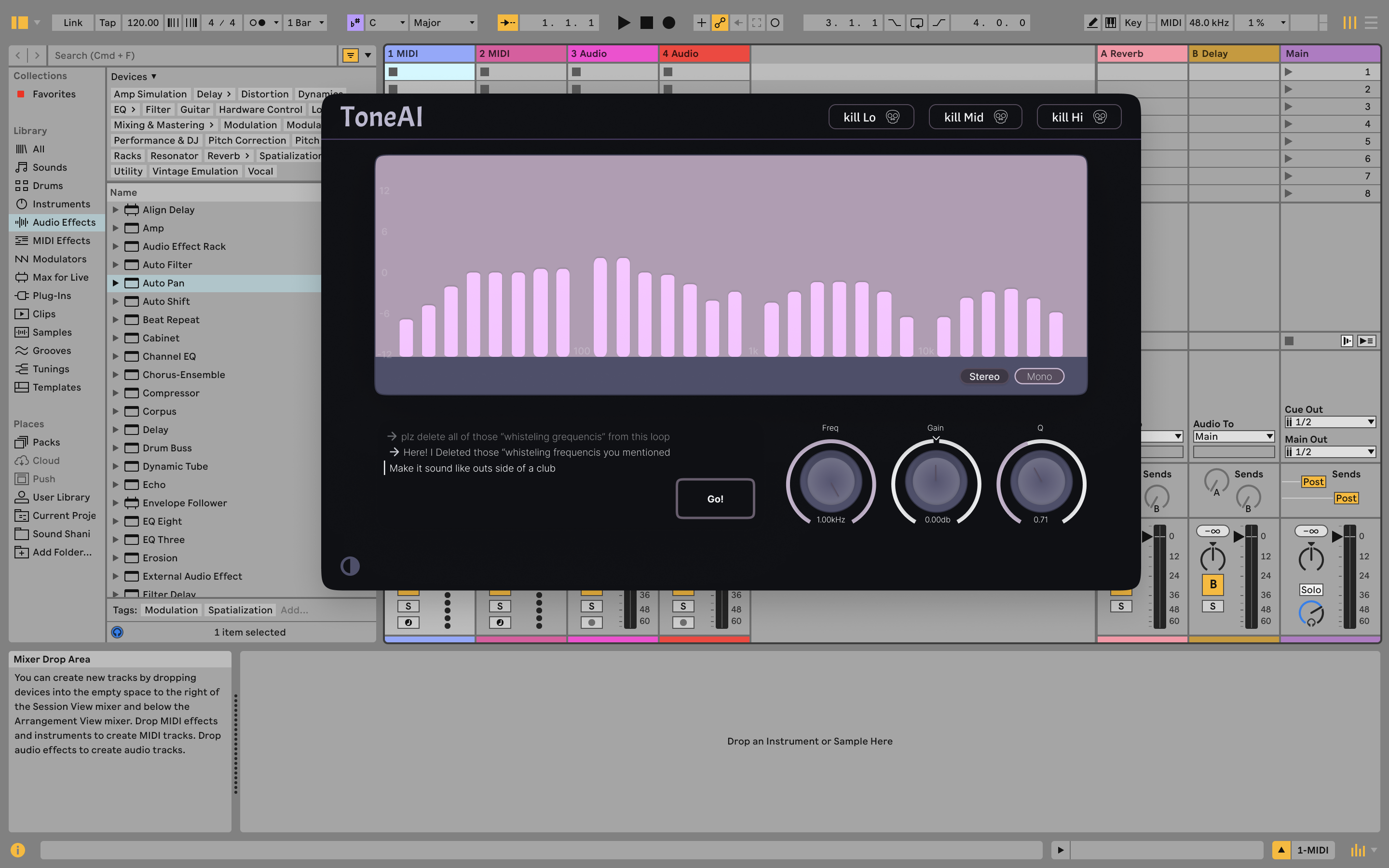Toggle the Loop switch in transport
1389x868 pixels.
(917, 22)
